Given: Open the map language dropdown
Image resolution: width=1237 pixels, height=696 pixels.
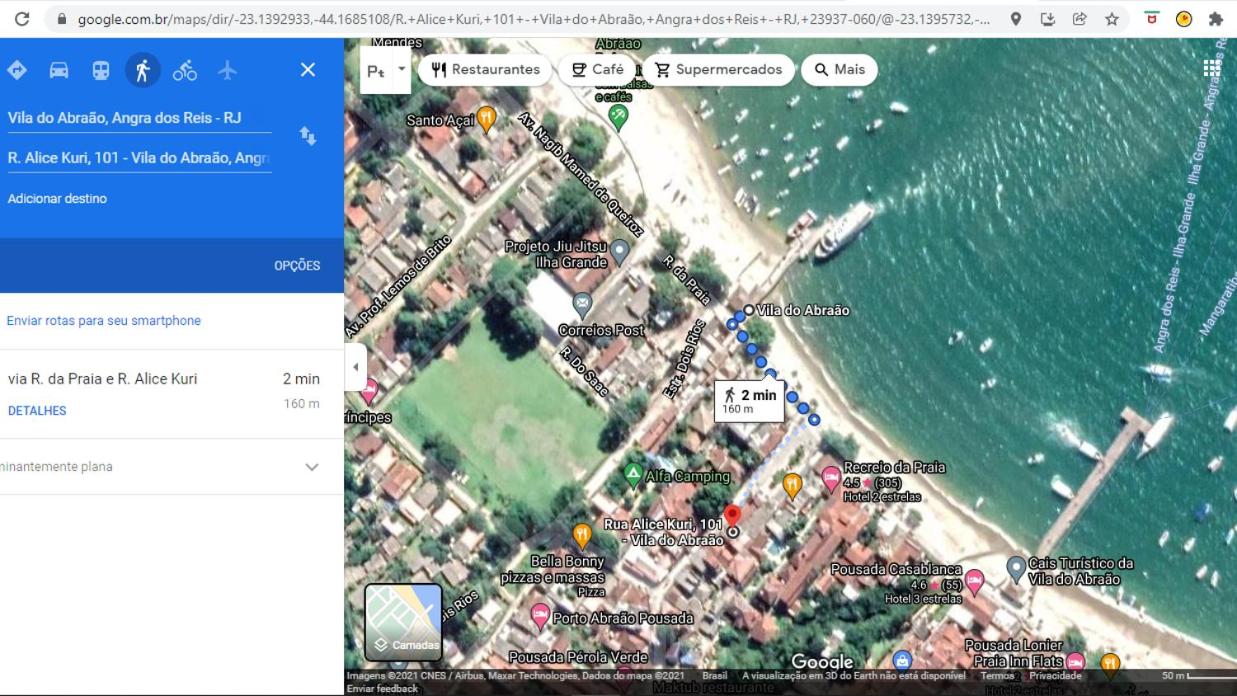Looking at the screenshot, I should 385,70.
